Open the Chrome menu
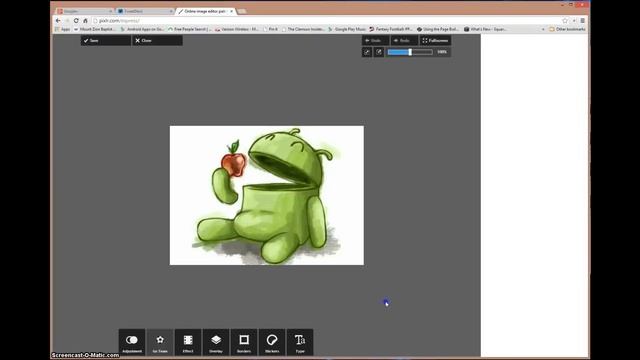 pos(582,20)
